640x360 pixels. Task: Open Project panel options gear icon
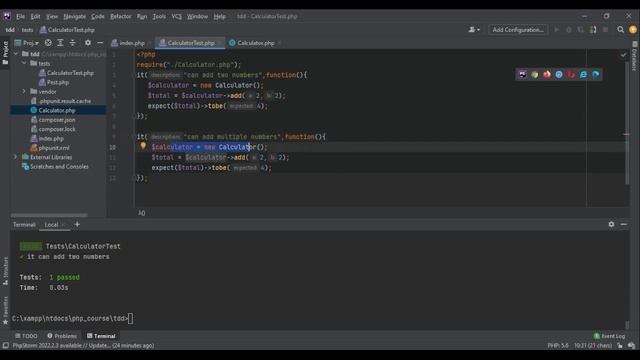pos(88,43)
